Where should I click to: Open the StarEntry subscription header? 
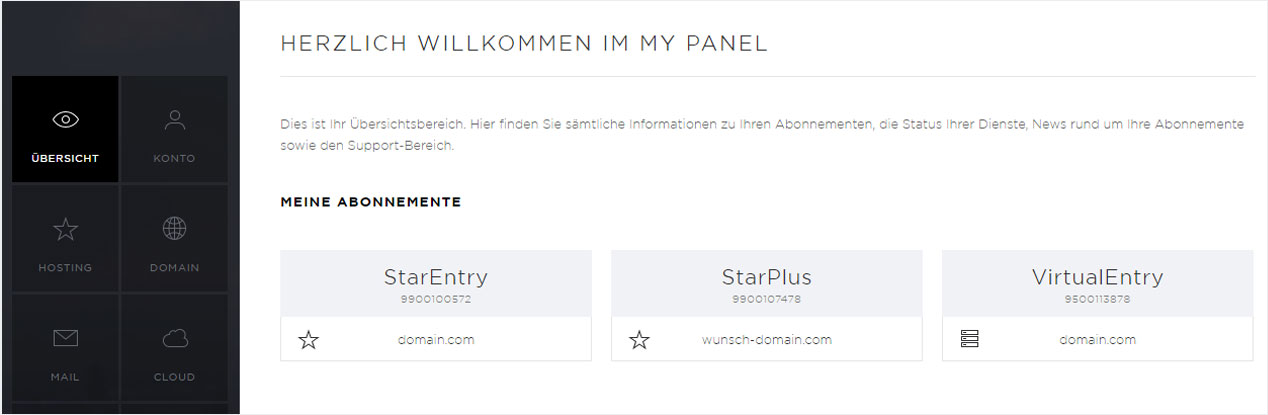436,284
